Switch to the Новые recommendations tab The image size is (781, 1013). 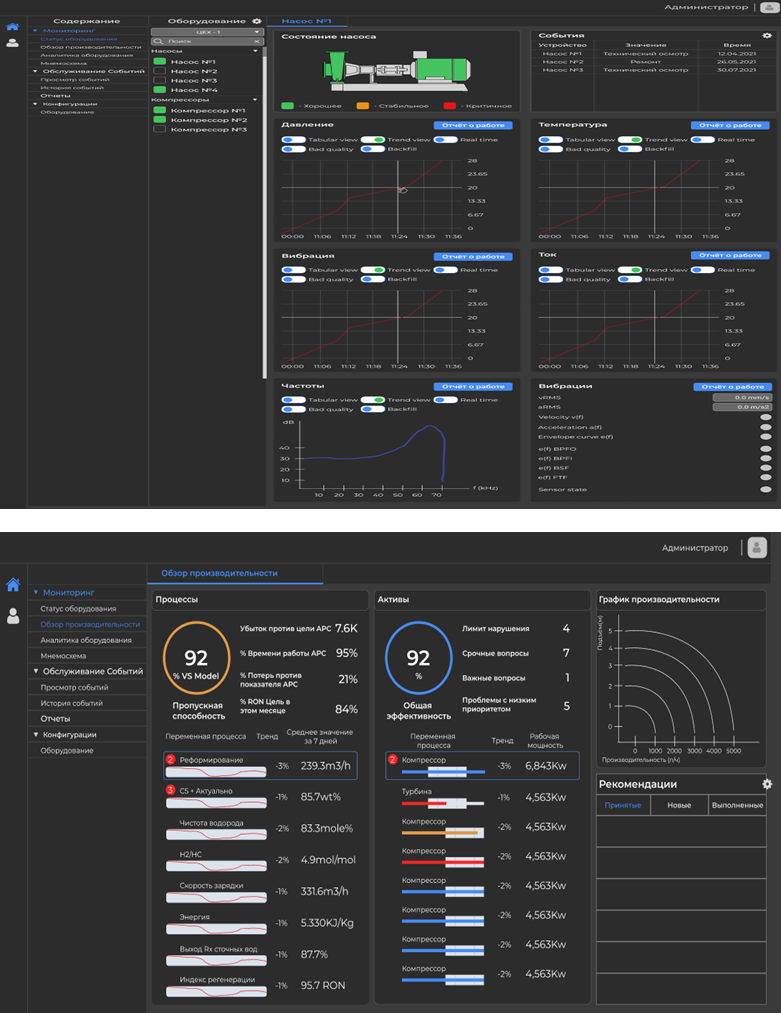point(679,805)
